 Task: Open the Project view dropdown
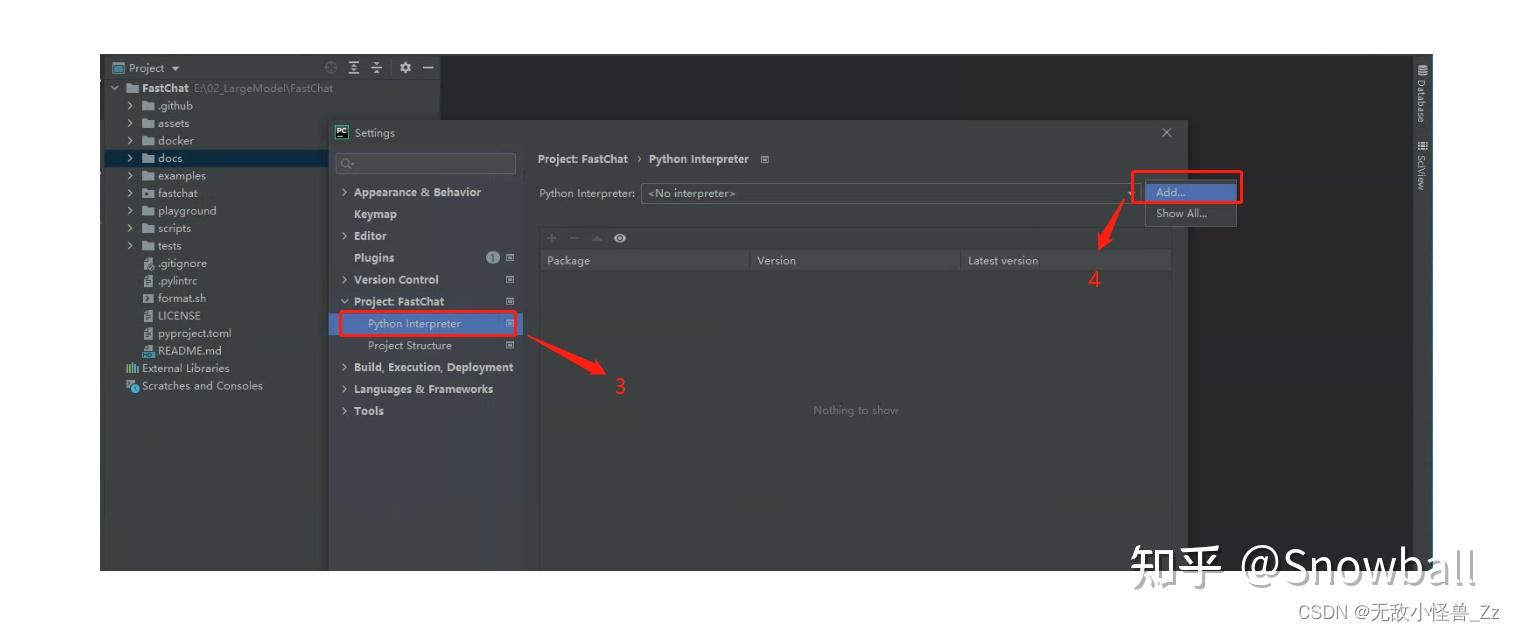(x=146, y=68)
